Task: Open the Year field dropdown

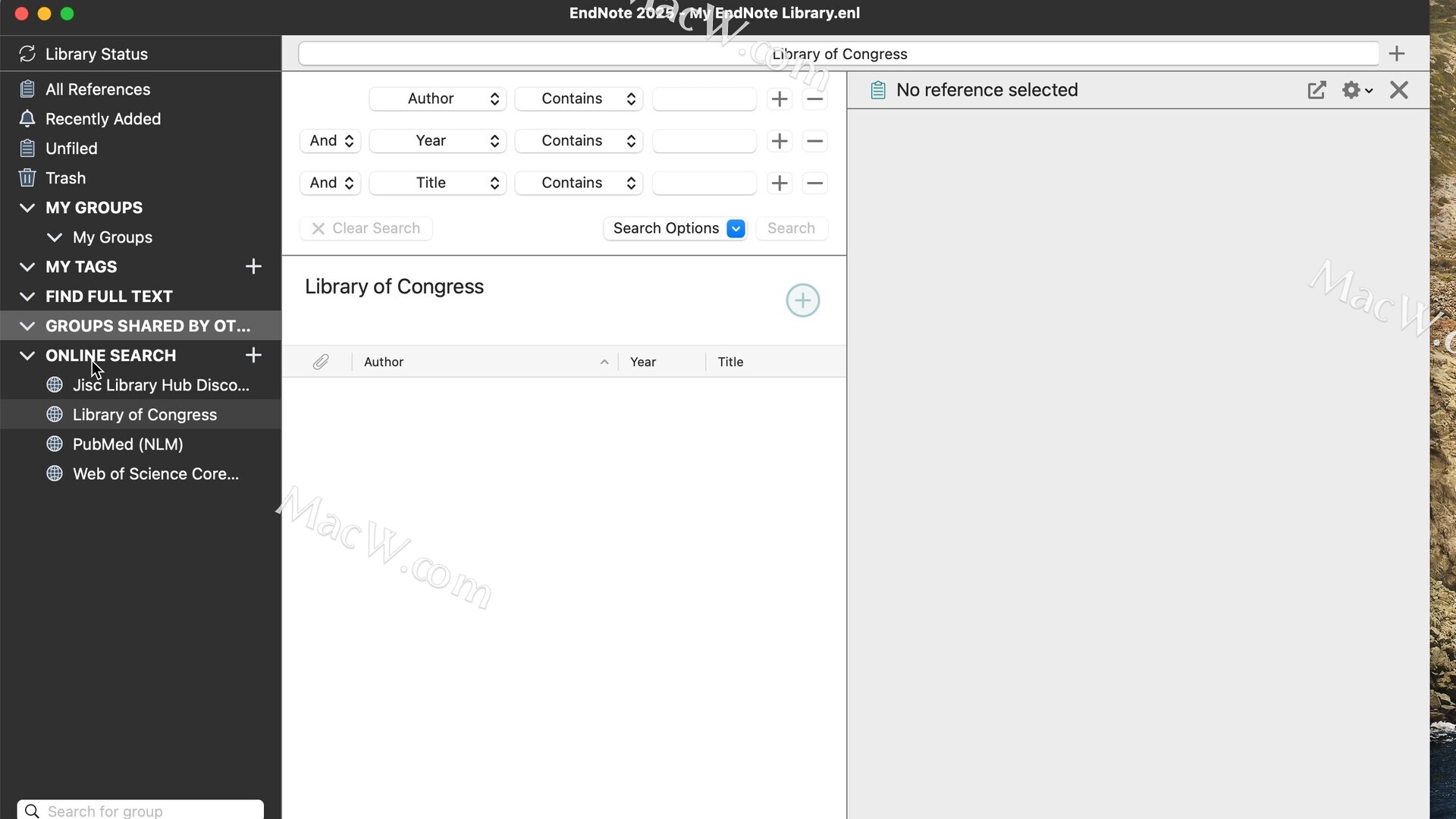Action: coord(438,140)
